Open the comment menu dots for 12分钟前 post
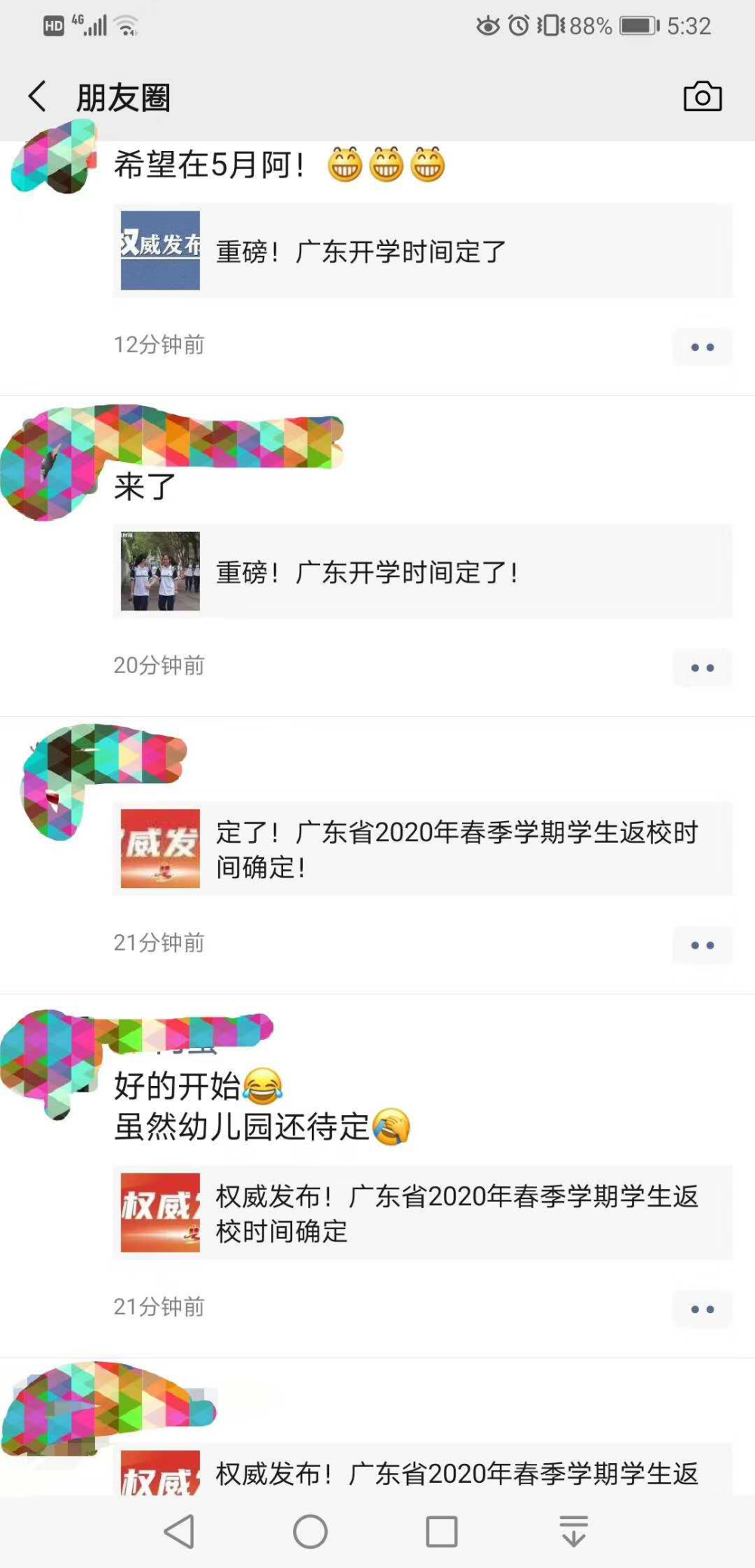 click(702, 347)
